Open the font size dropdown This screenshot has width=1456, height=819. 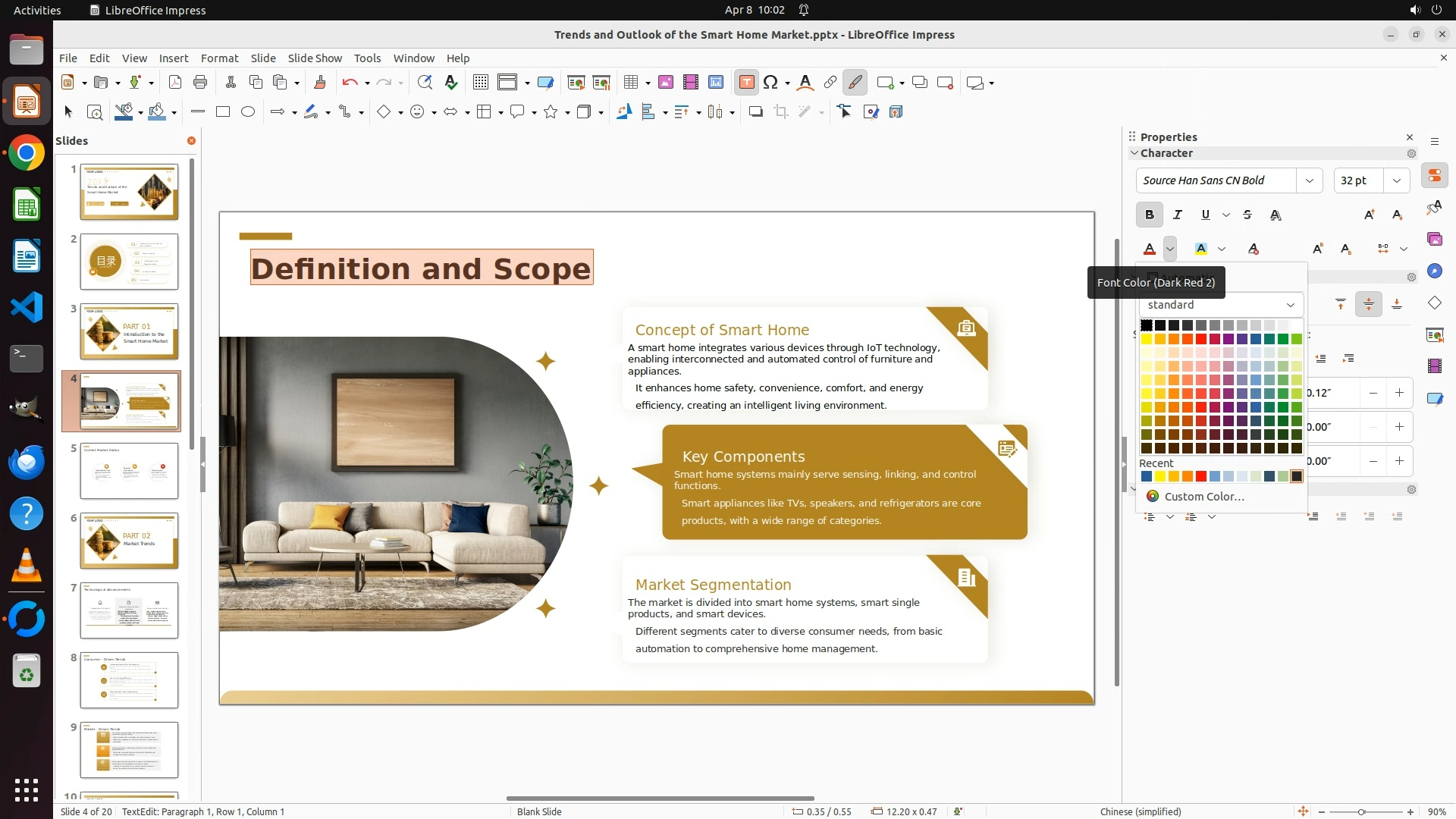point(1396,180)
